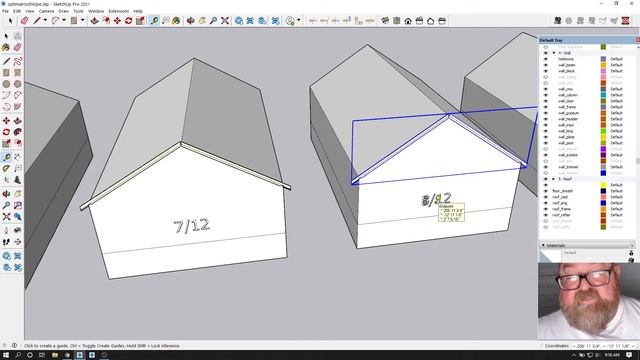
Task: Click the Default material preview thumbnail
Action: [x=550, y=256]
